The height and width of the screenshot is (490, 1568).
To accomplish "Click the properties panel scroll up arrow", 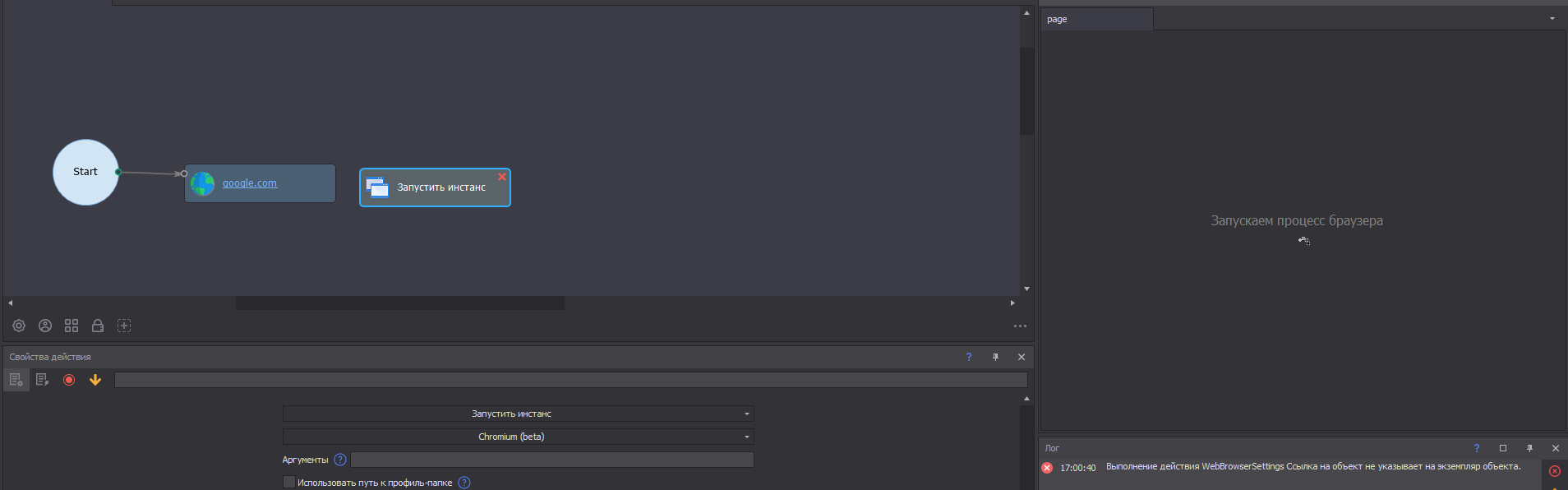I will click(1026, 399).
